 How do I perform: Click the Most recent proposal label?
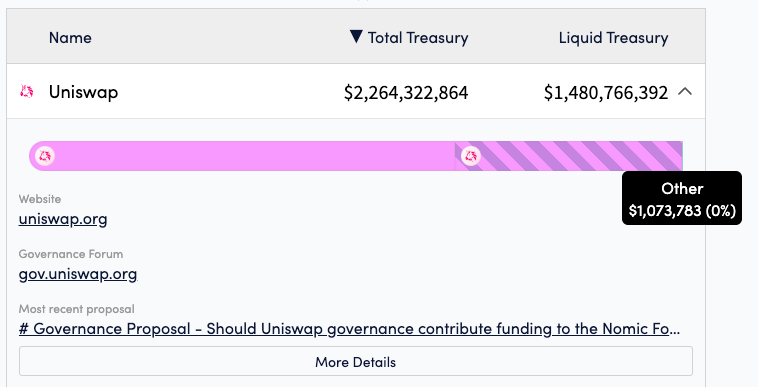[76, 309]
